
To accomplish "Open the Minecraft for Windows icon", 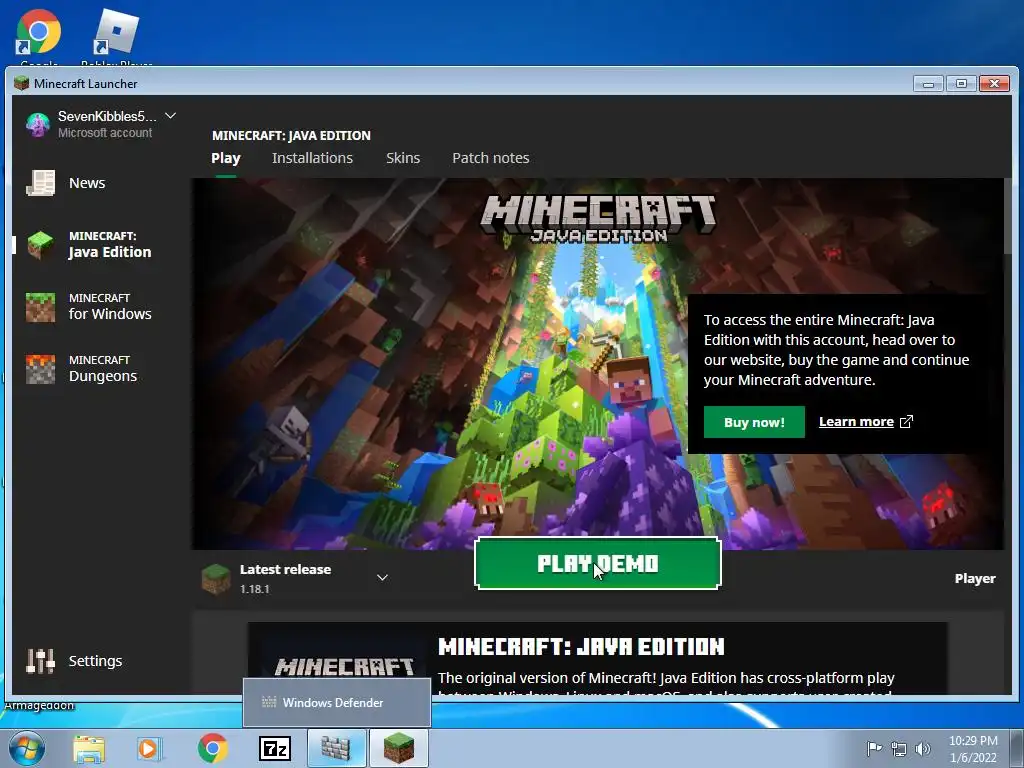I will [40, 307].
